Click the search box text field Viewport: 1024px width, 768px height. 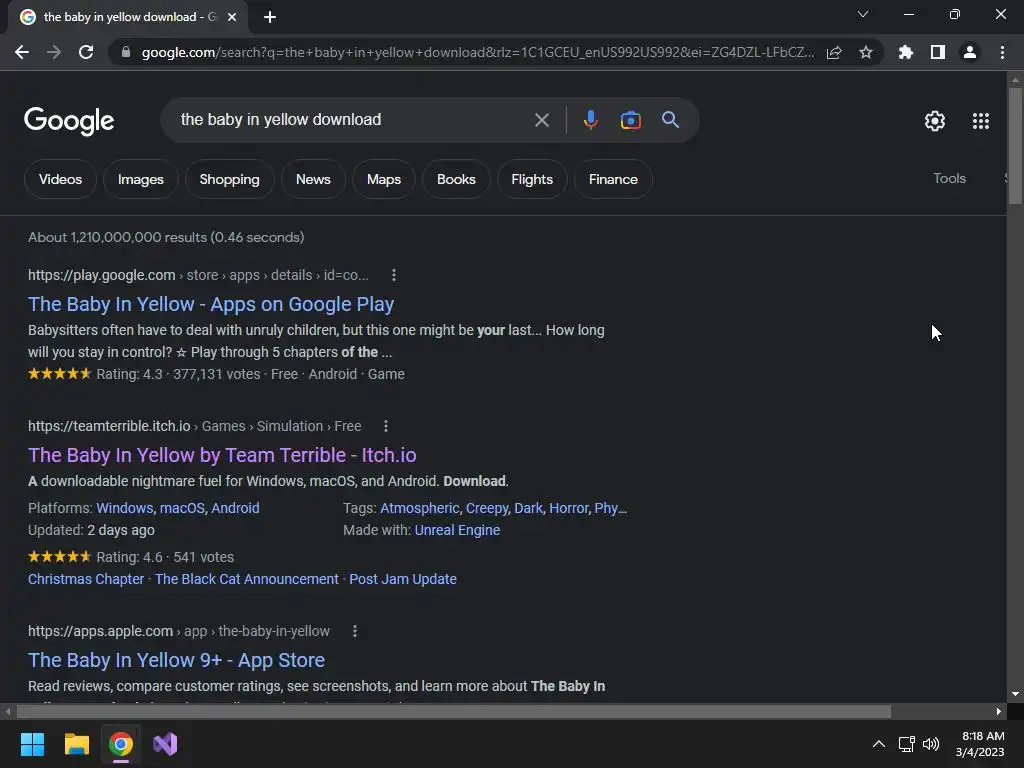pyautogui.click(x=353, y=120)
